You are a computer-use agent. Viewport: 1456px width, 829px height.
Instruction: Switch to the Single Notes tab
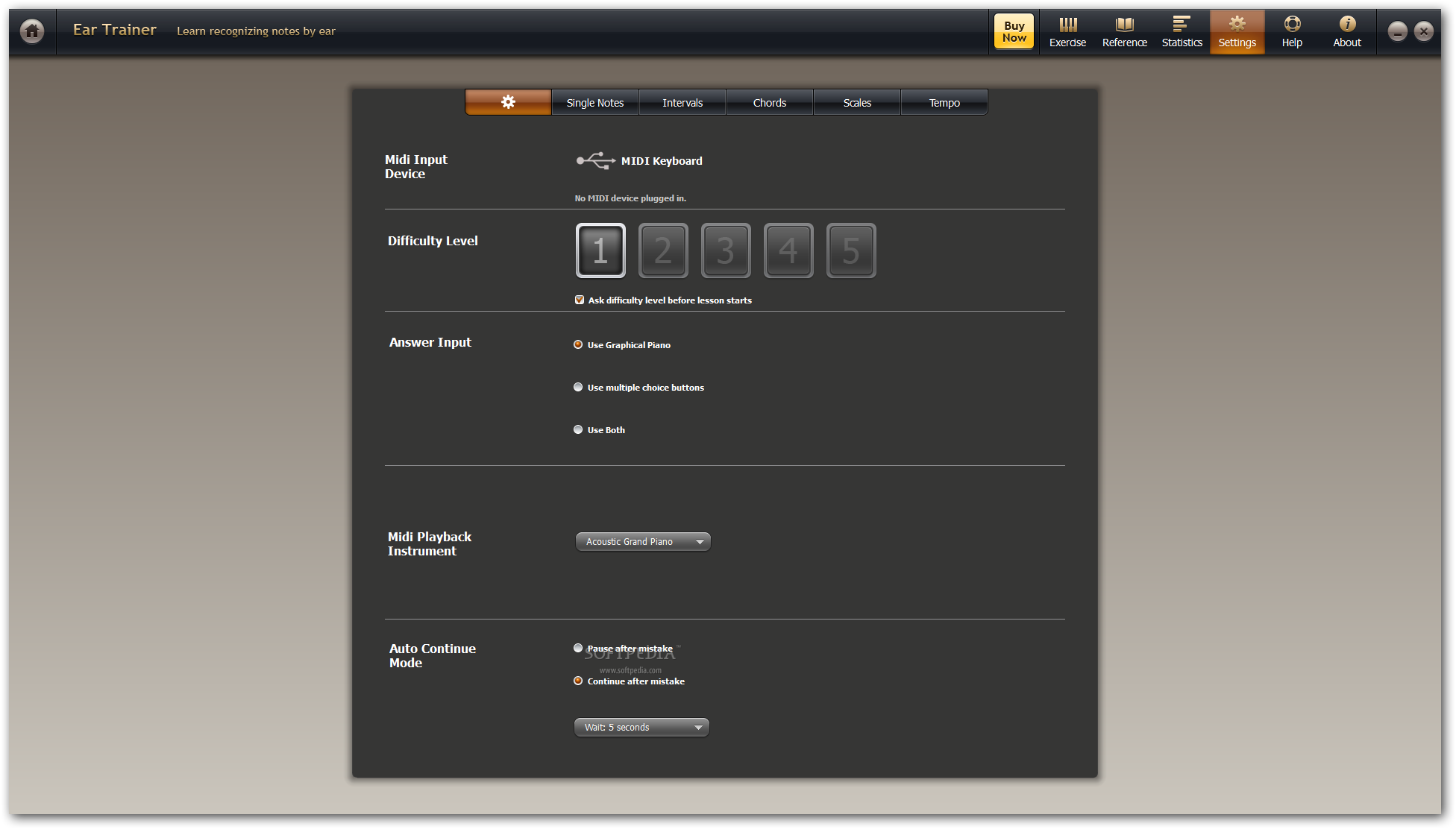(x=594, y=103)
